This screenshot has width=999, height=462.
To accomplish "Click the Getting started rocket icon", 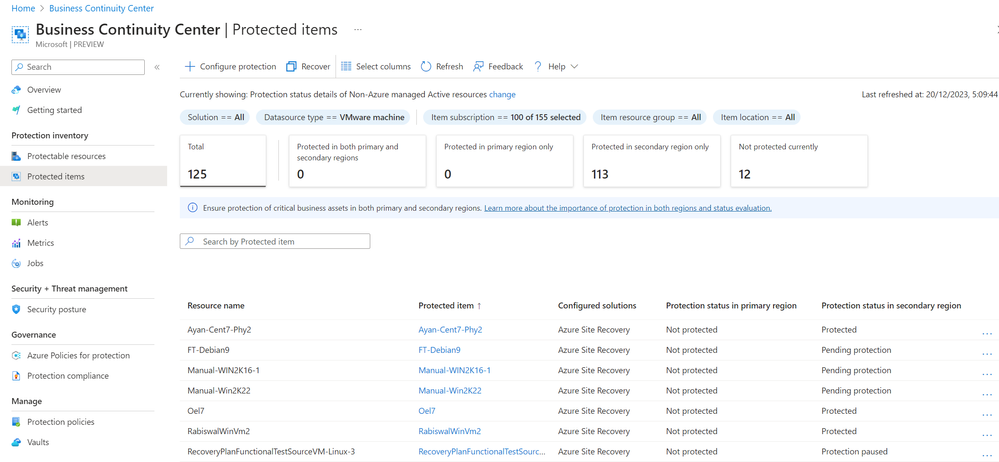I will click(17, 110).
